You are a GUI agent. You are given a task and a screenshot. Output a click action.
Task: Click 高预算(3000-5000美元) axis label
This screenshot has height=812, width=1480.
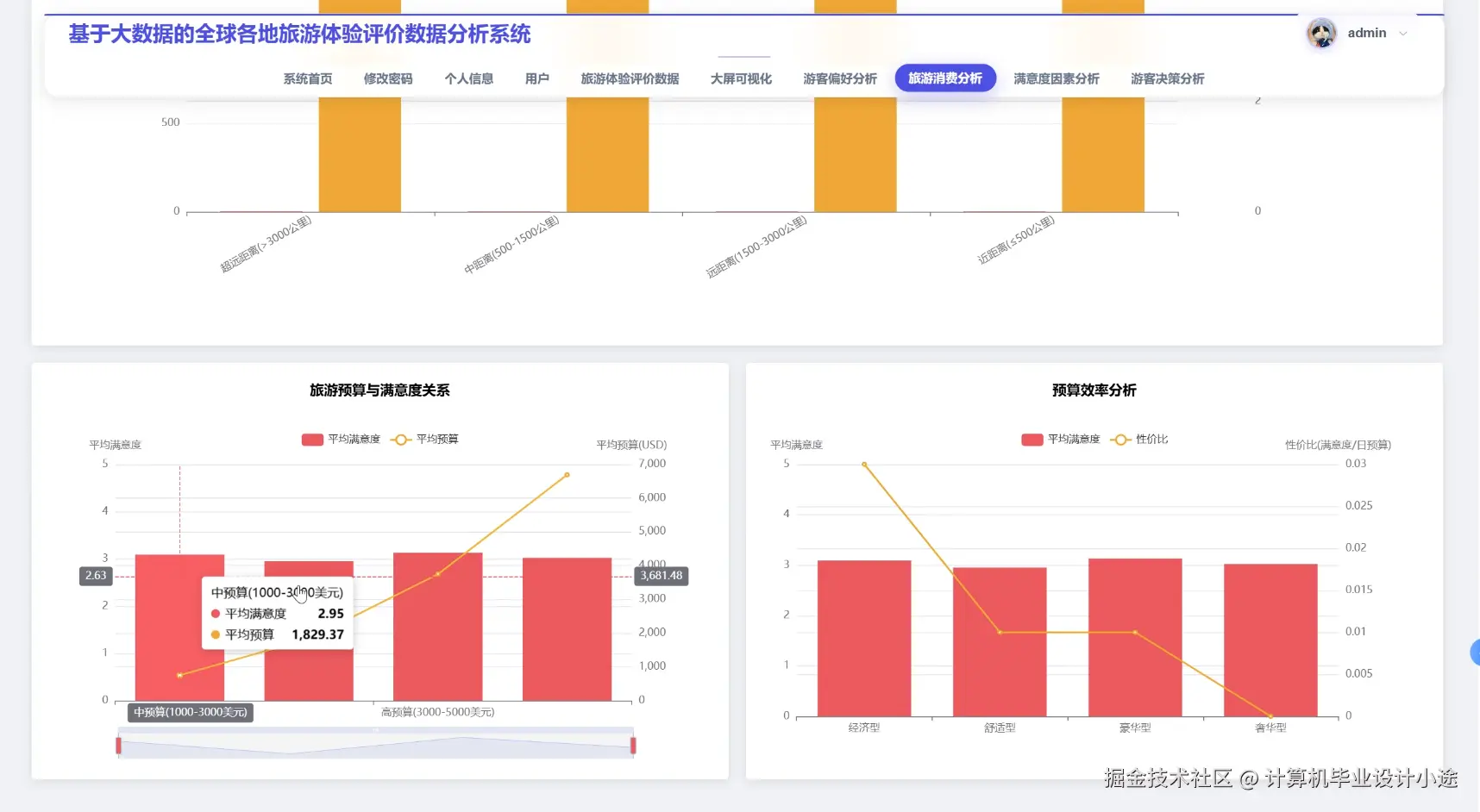click(x=438, y=712)
